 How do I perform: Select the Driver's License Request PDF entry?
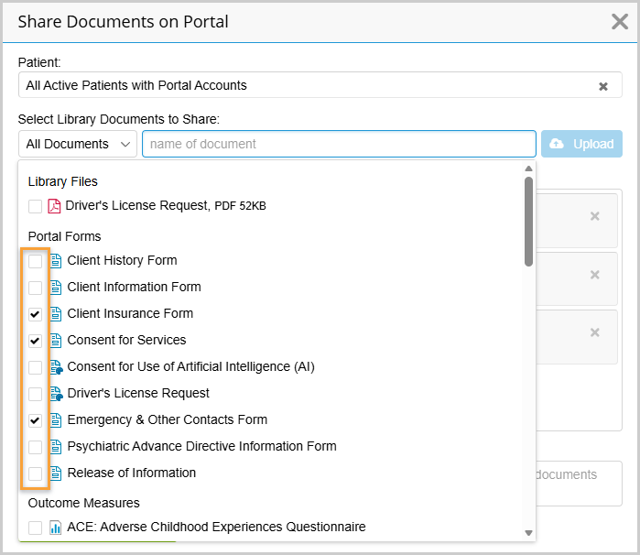(165, 206)
